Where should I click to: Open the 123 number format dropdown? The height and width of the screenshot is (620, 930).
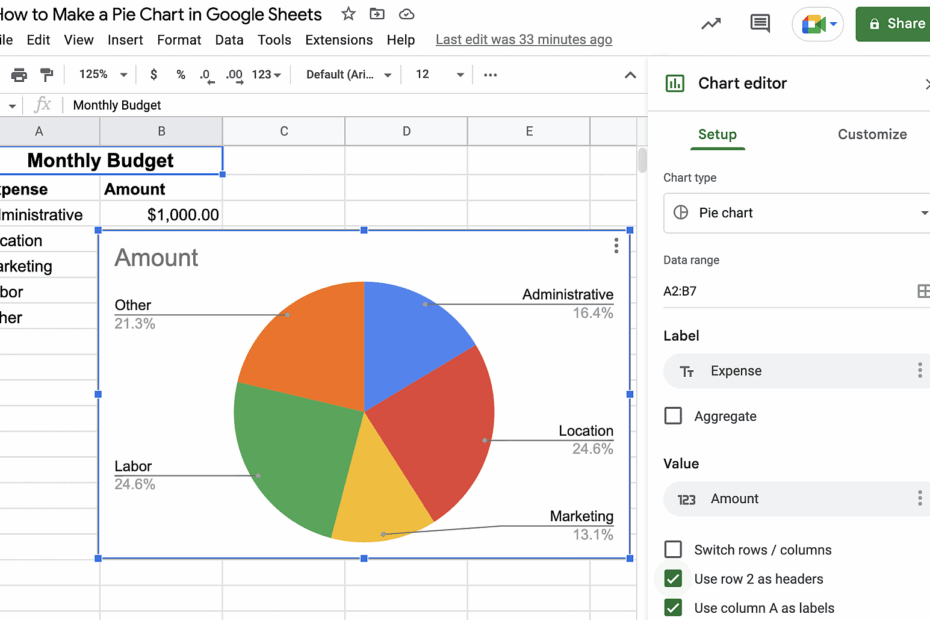click(x=266, y=75)
